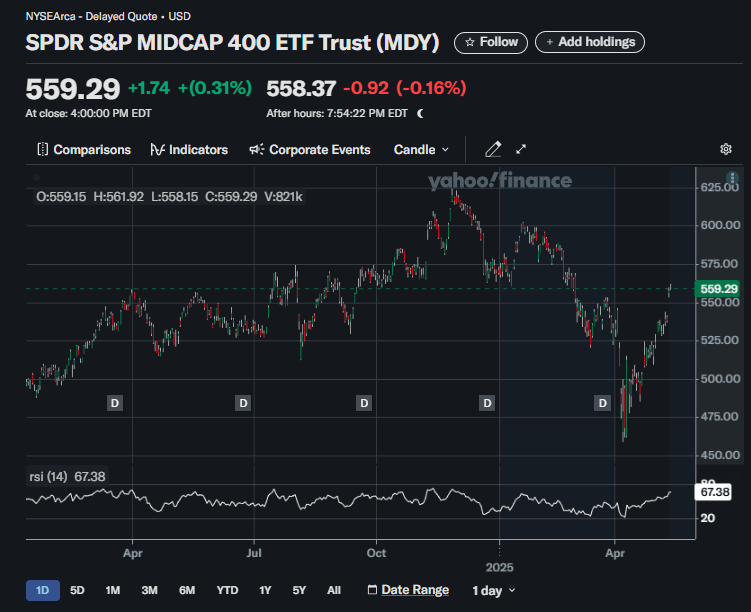Select the 1D time range
This screenshot has width=751, height=612.
pos(42,590)
